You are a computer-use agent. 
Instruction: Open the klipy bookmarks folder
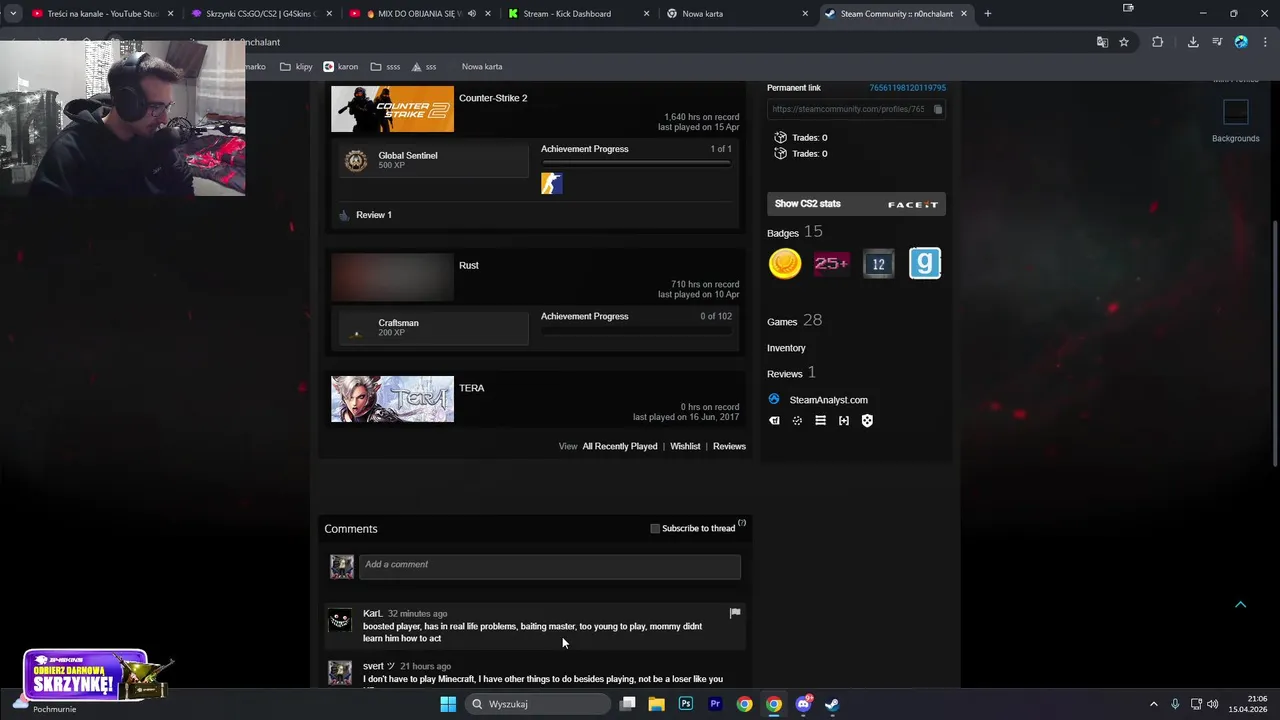pos(296,67)
